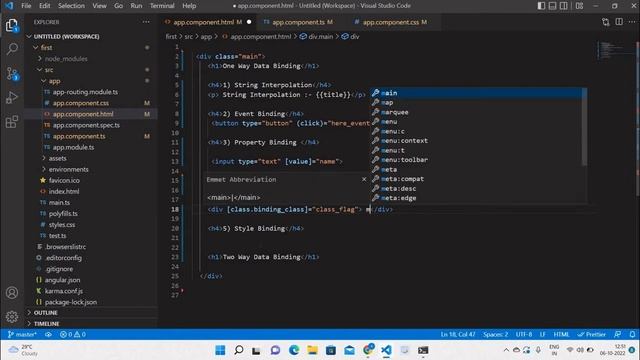Click the master branch in status bar
Image resolution: width=640 pixels, height=360 pixels.
[x=22, y=334]
